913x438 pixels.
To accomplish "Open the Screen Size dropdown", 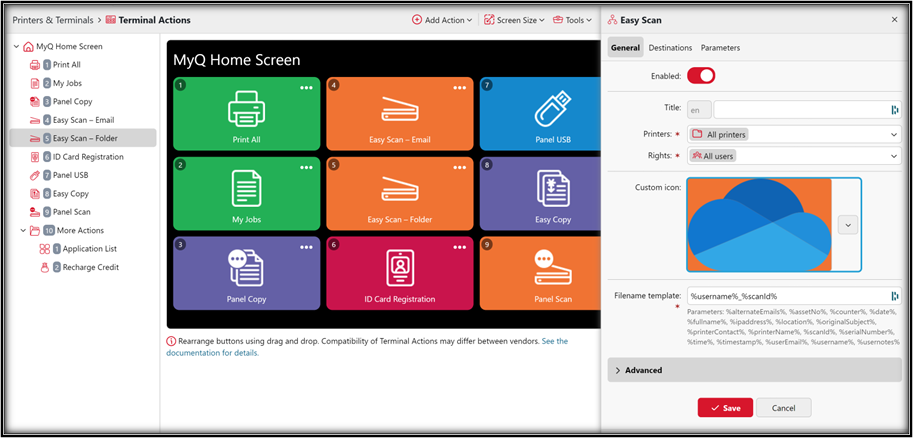I will 514,20.
